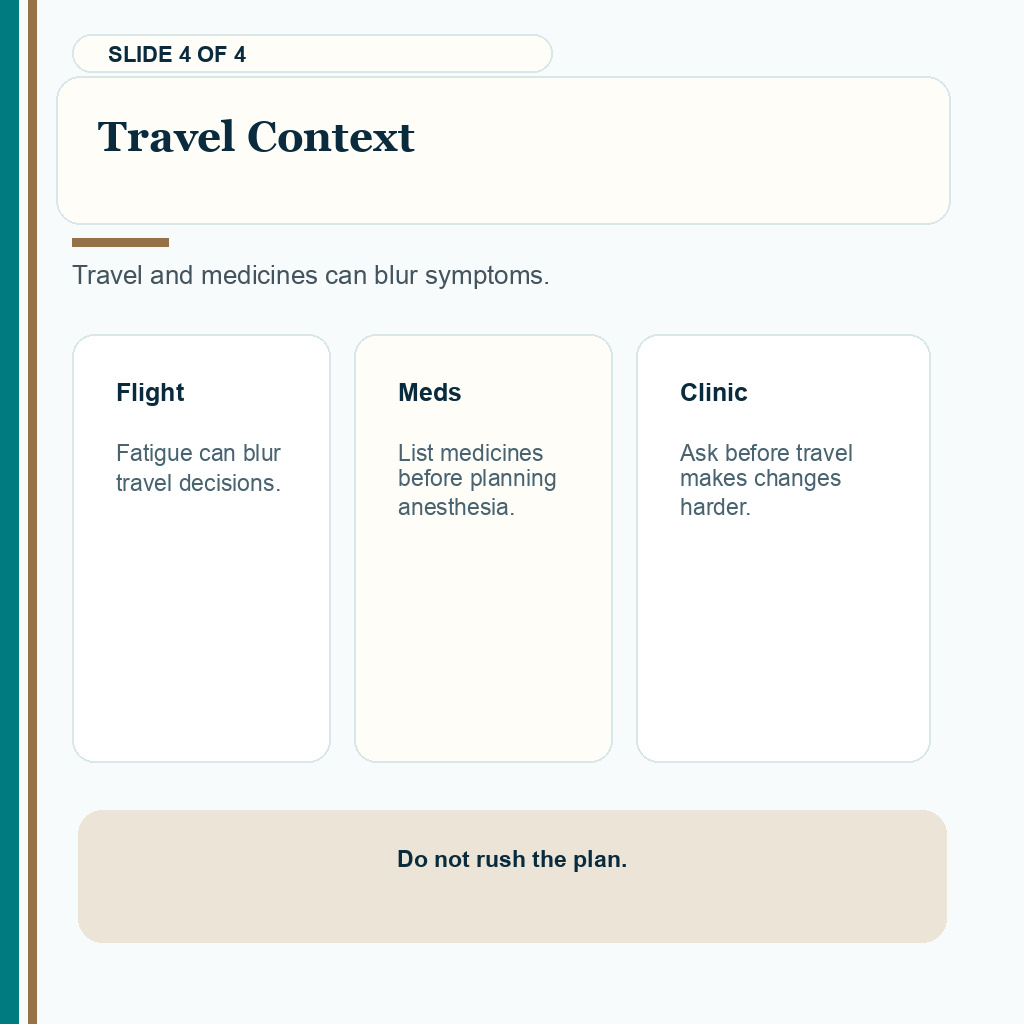
Task: Click the Meds heading
Action: [430, 392]
